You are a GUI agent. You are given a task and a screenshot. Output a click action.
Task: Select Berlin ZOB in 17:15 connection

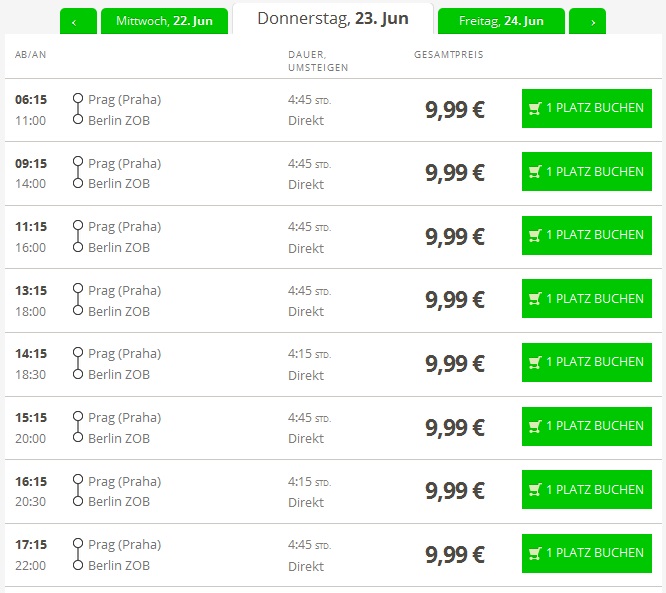pyautogui.click(x=119, y=565)
